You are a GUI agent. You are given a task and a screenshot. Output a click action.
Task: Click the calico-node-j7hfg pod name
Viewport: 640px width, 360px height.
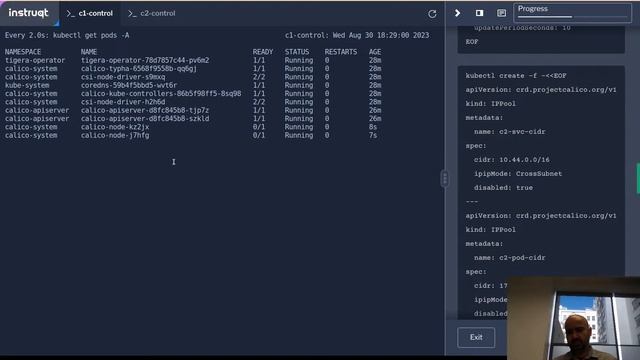point(115,135)
